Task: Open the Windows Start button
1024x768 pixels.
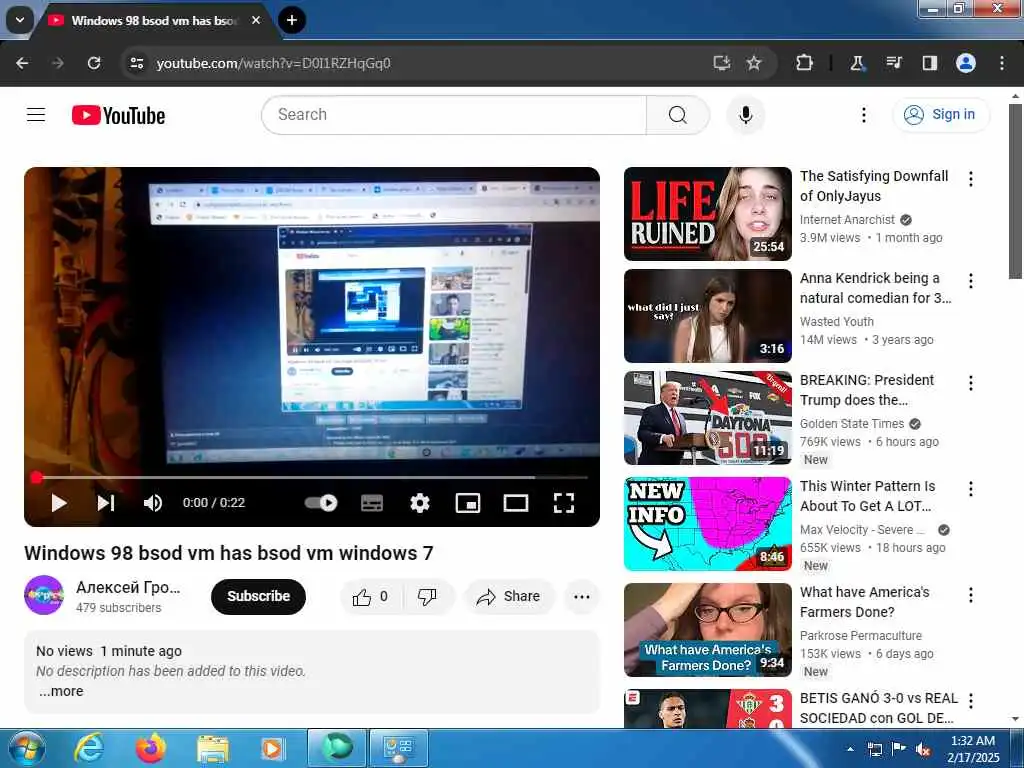Action: (26, 748)
